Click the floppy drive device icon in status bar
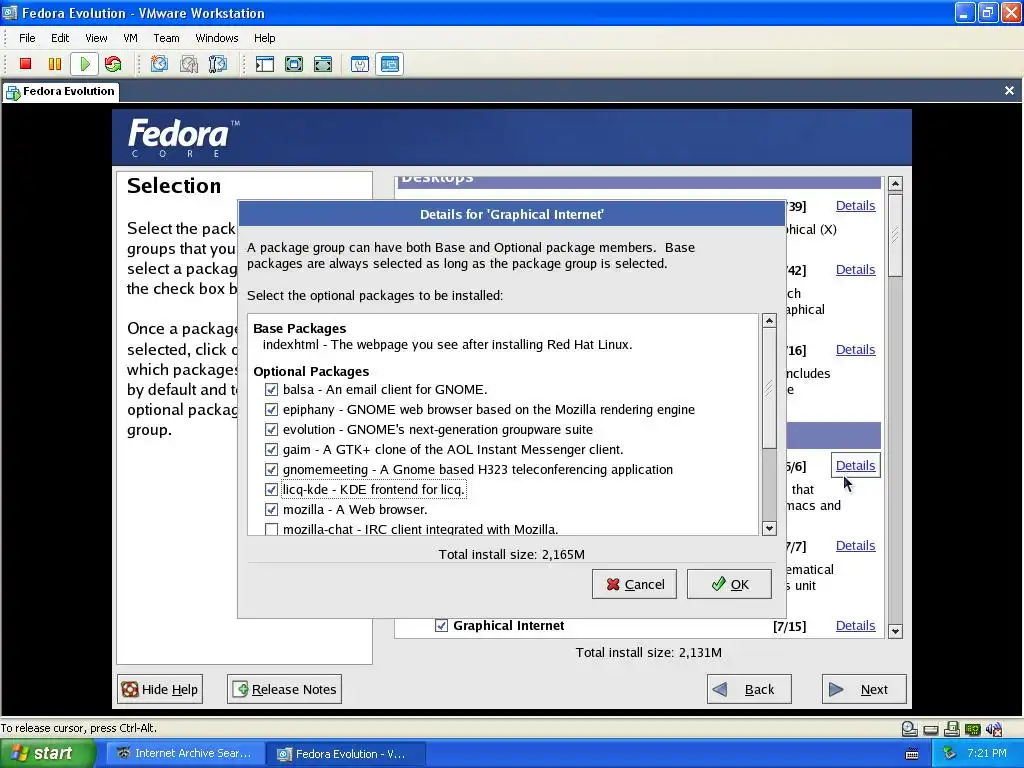The width and height of the screenshot is (1024, 768). coord(952,729)
